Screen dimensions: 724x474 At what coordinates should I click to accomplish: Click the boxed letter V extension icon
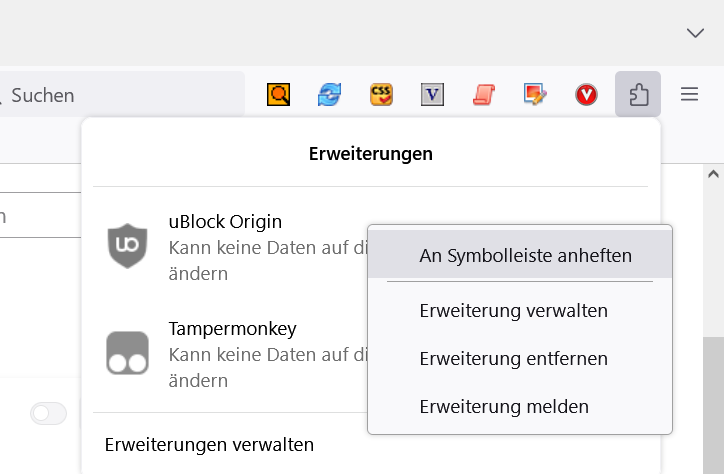(432, 95)
